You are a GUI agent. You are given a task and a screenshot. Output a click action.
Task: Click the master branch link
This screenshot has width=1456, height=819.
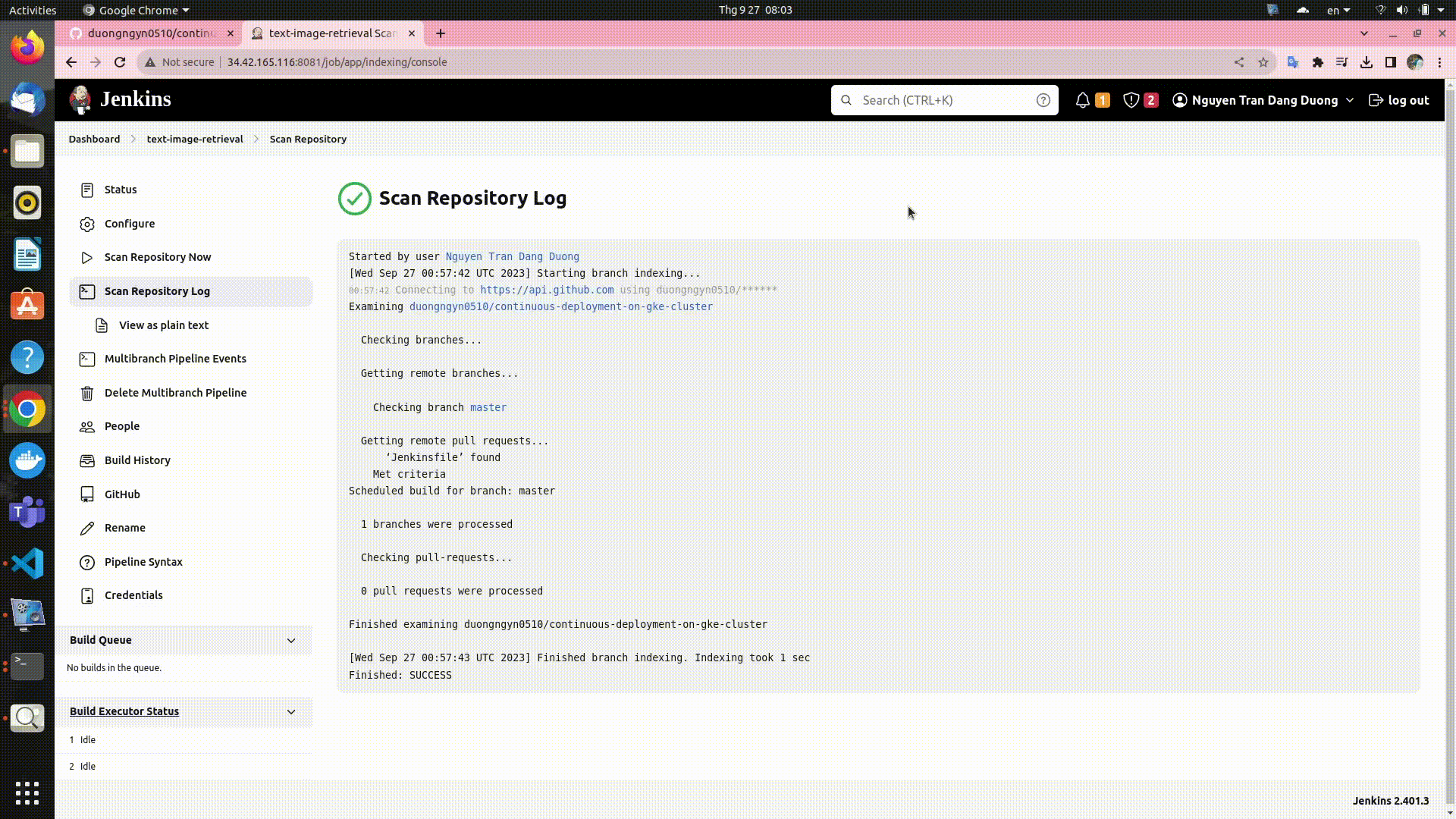tap(488, 407)
